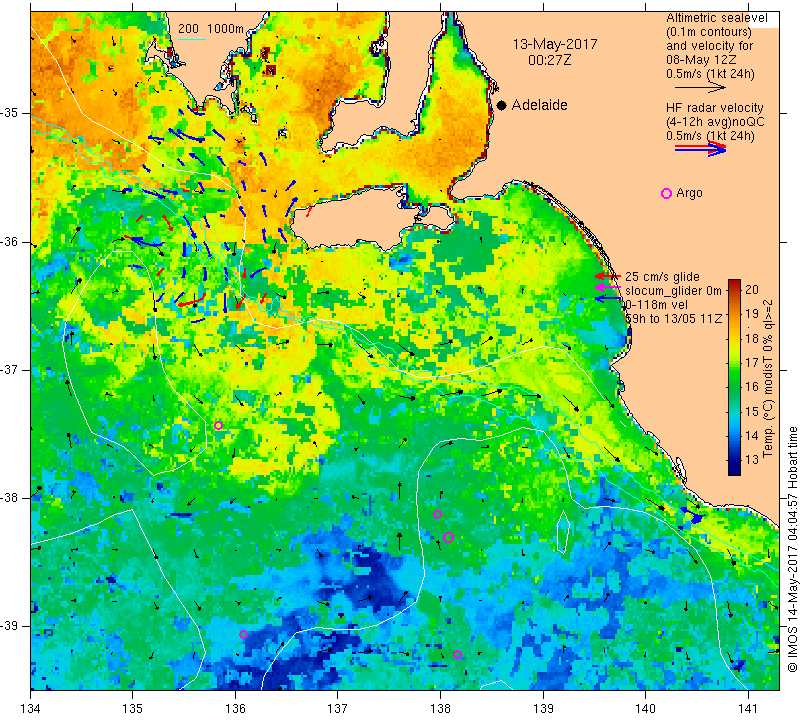The height and width of the screenshot is (720, 800).
Task: Click the small closed white contour near 139.2°E
Action: click(x=563, y=532)
